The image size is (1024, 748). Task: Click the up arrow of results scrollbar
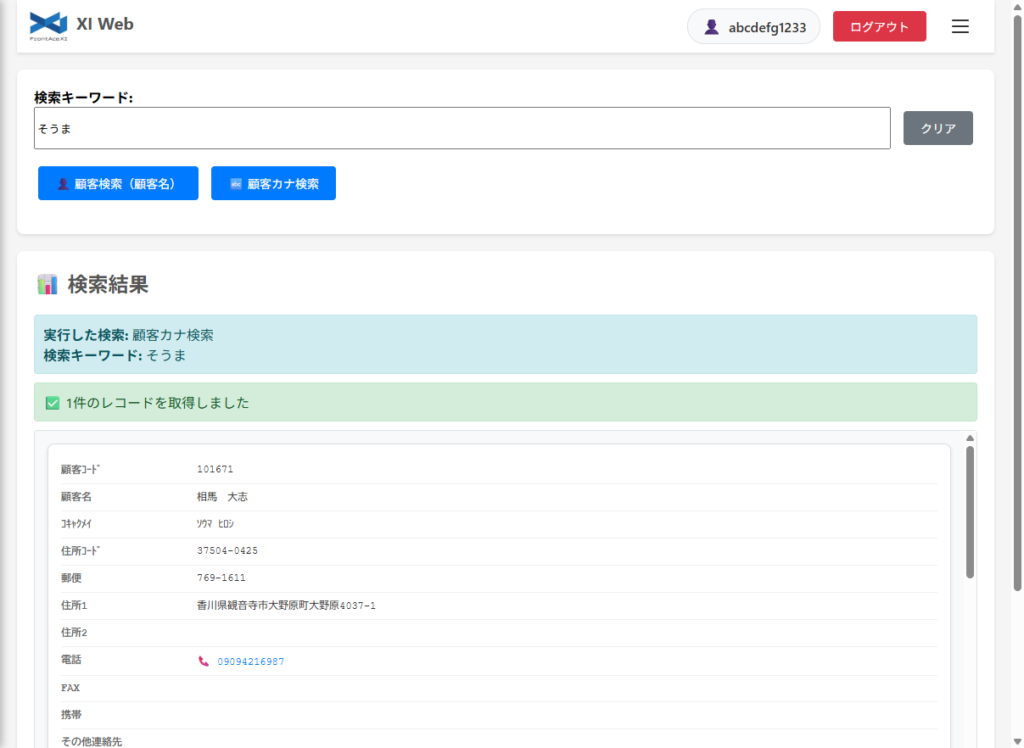coord(969,438)
